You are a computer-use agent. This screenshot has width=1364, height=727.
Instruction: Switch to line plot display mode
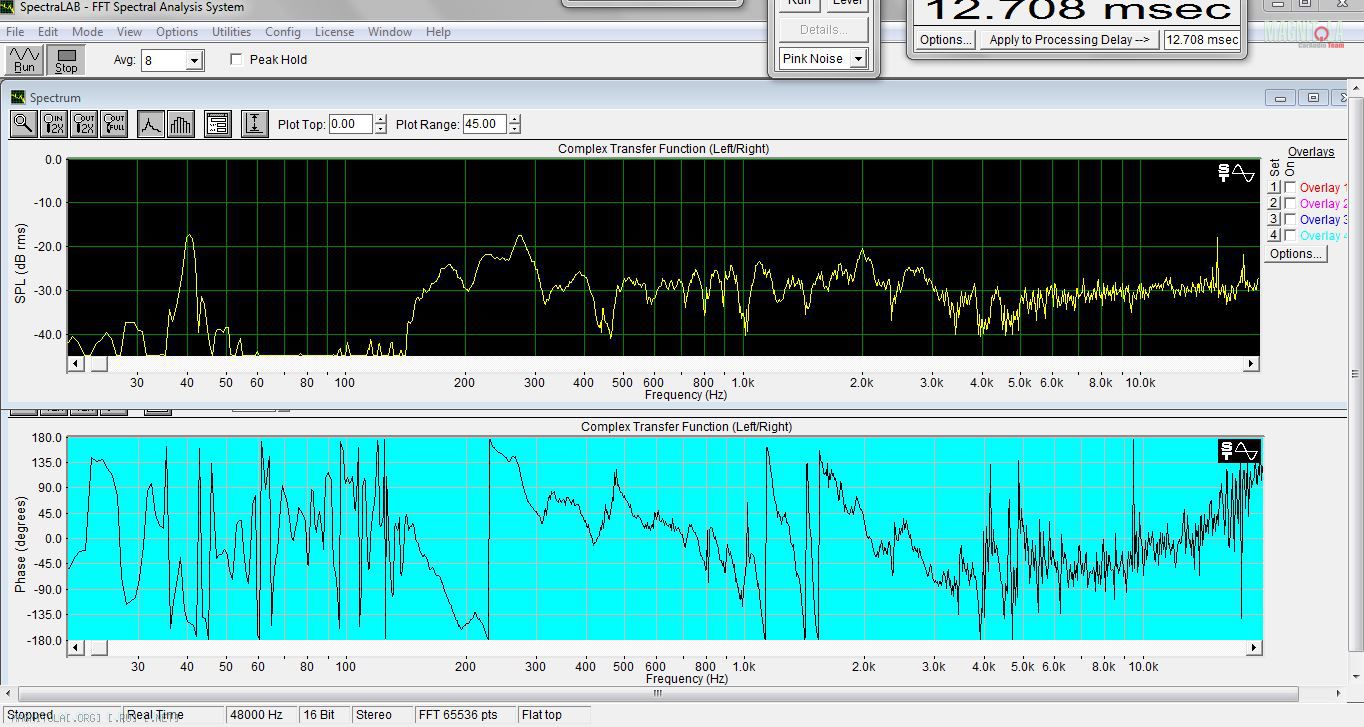tap(151, 124)
